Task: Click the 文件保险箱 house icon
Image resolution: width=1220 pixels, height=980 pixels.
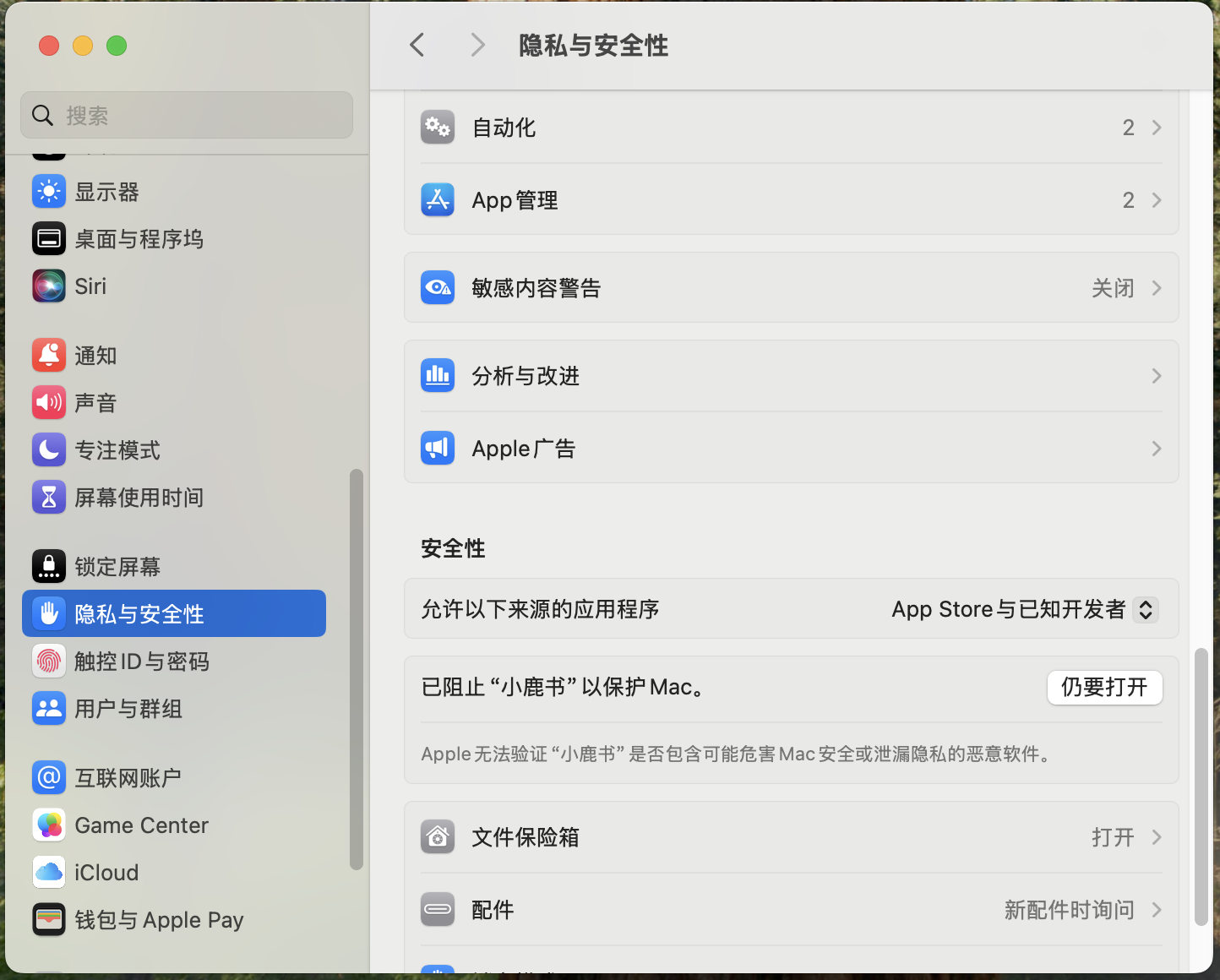Action: coord(438,837)
